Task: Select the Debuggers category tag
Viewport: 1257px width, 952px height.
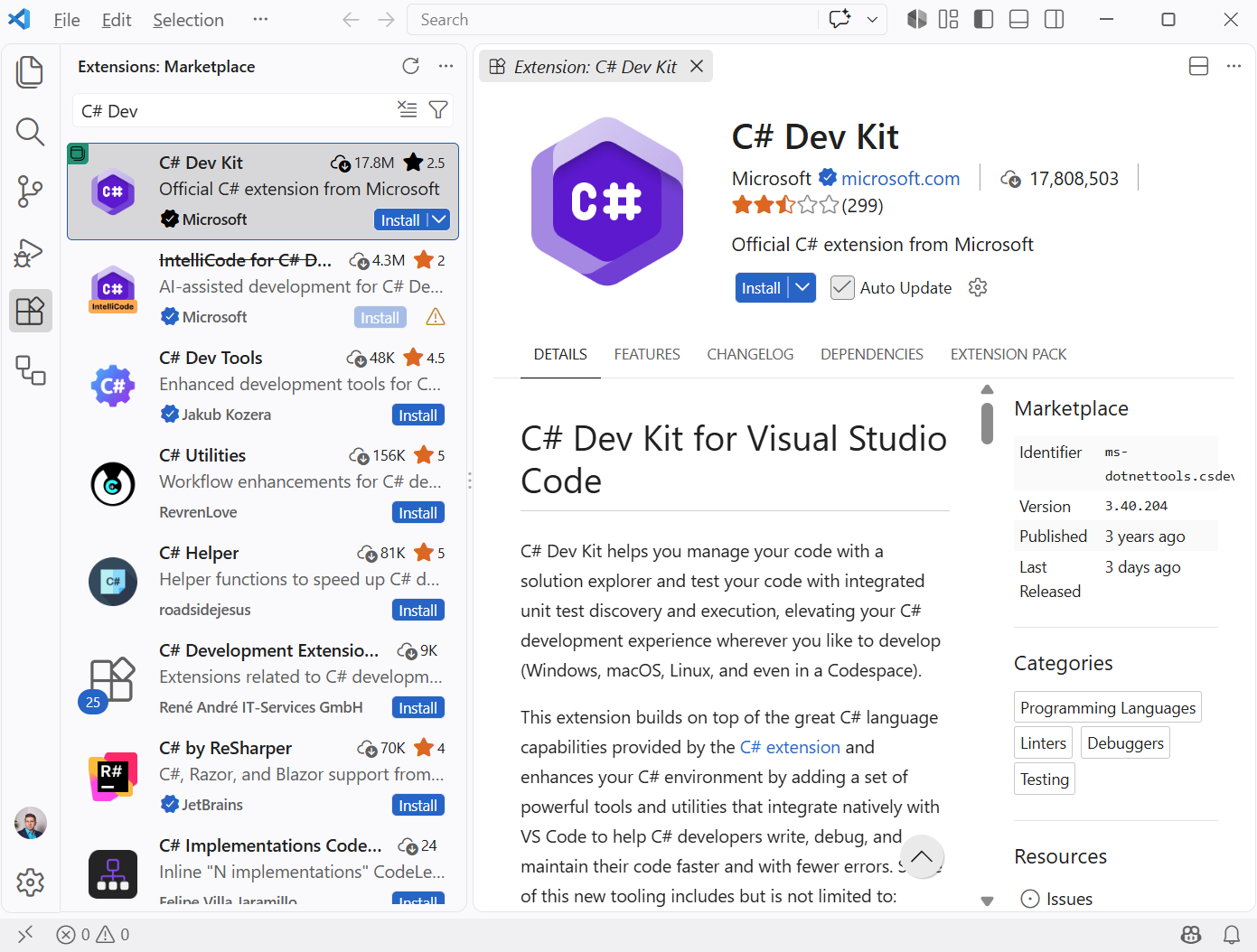Action: tap(1125, 742)
